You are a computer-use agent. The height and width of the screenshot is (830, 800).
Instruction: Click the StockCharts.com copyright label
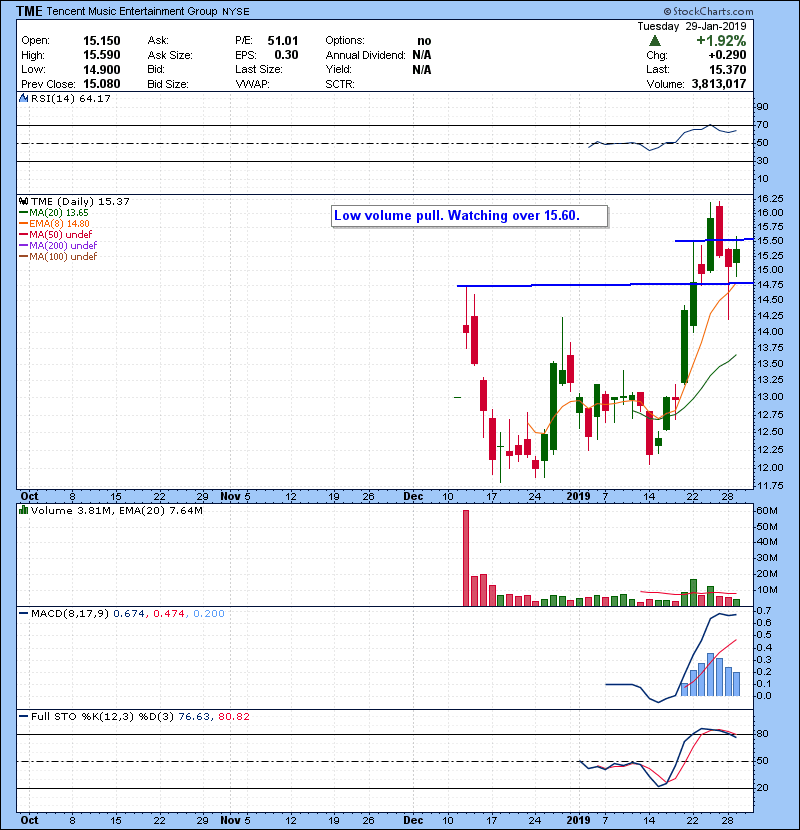[708, 11]
